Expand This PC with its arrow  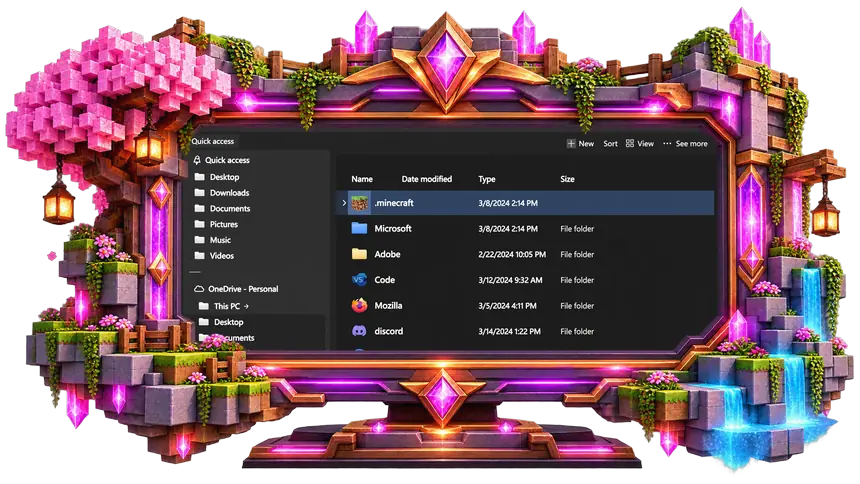click(246, 306)
